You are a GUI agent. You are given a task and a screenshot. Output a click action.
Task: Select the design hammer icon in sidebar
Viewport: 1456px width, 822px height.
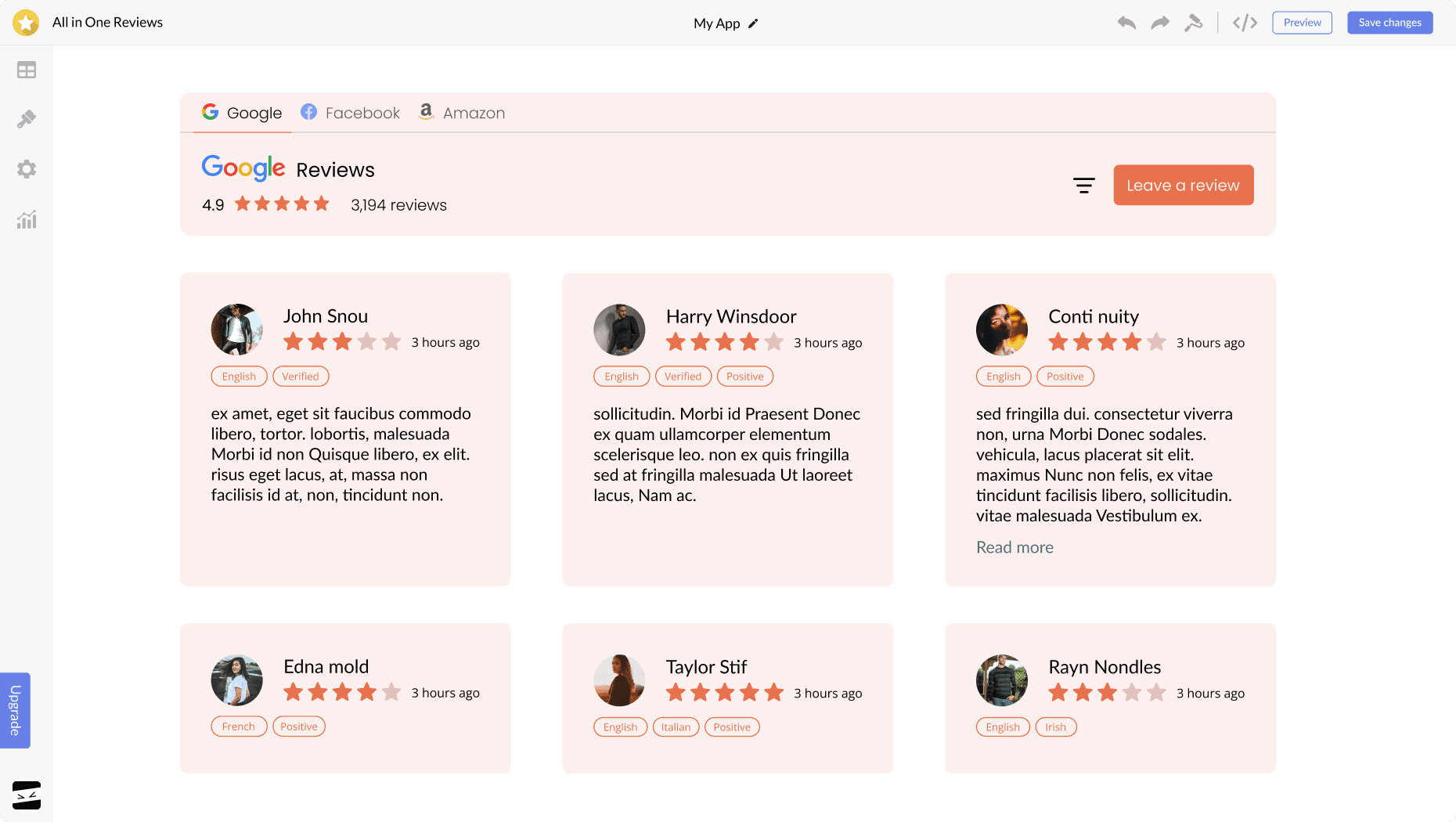[27, 119]
